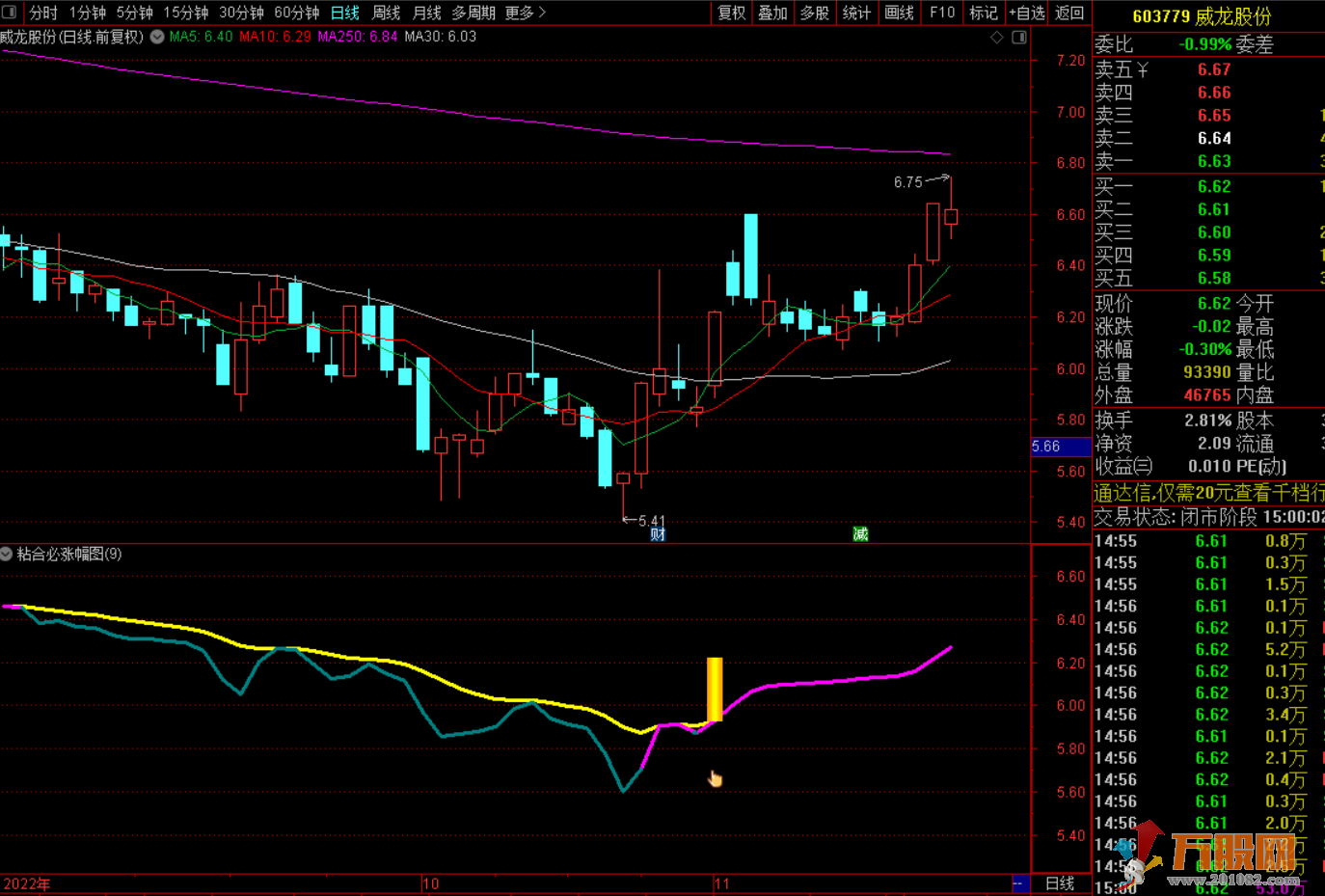Click the MA30: 6.03 legend label
Image resolution: width=1325 pixels, height=896 pixels.
441,37
